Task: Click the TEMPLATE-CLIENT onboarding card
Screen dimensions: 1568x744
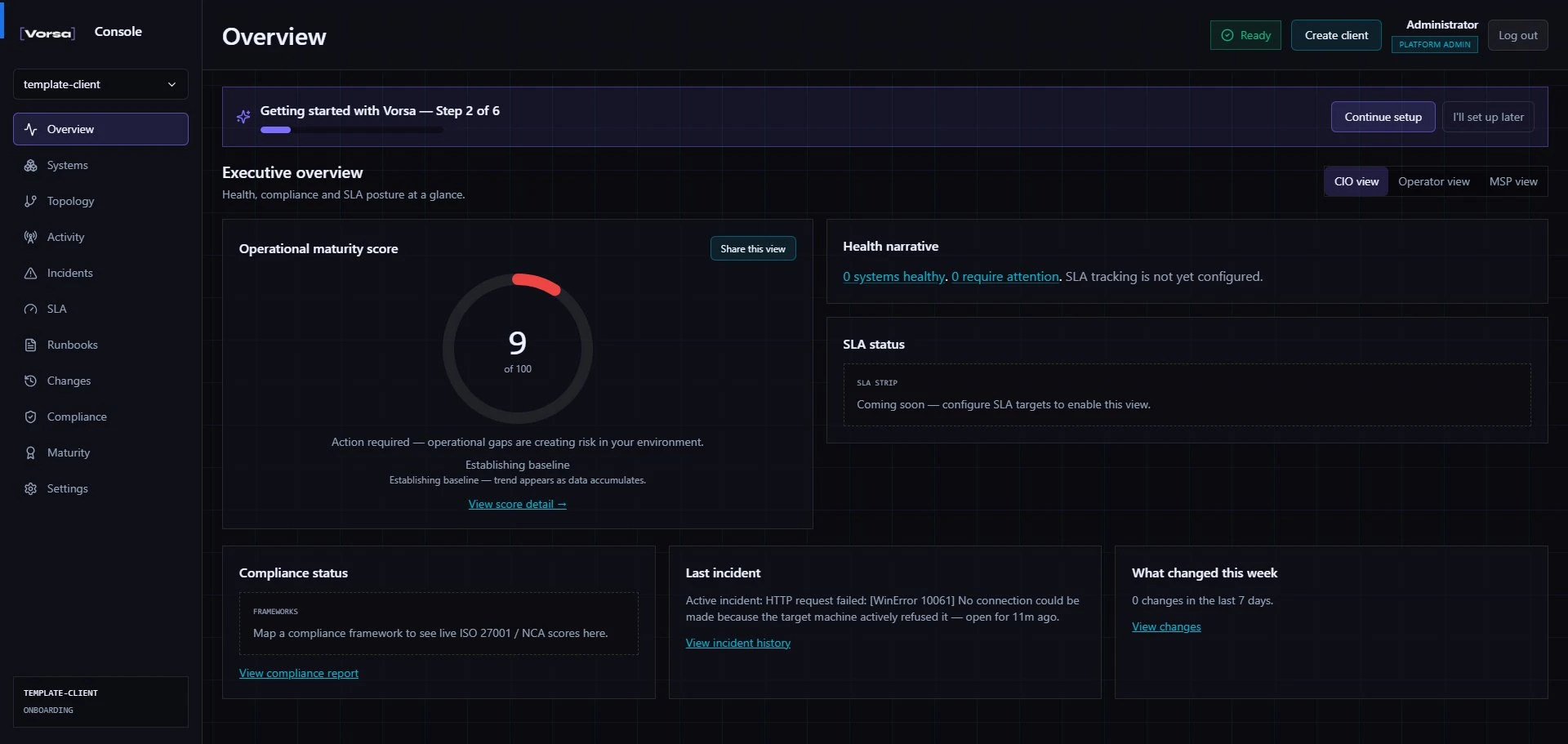Action: click(x=100, y=702)
